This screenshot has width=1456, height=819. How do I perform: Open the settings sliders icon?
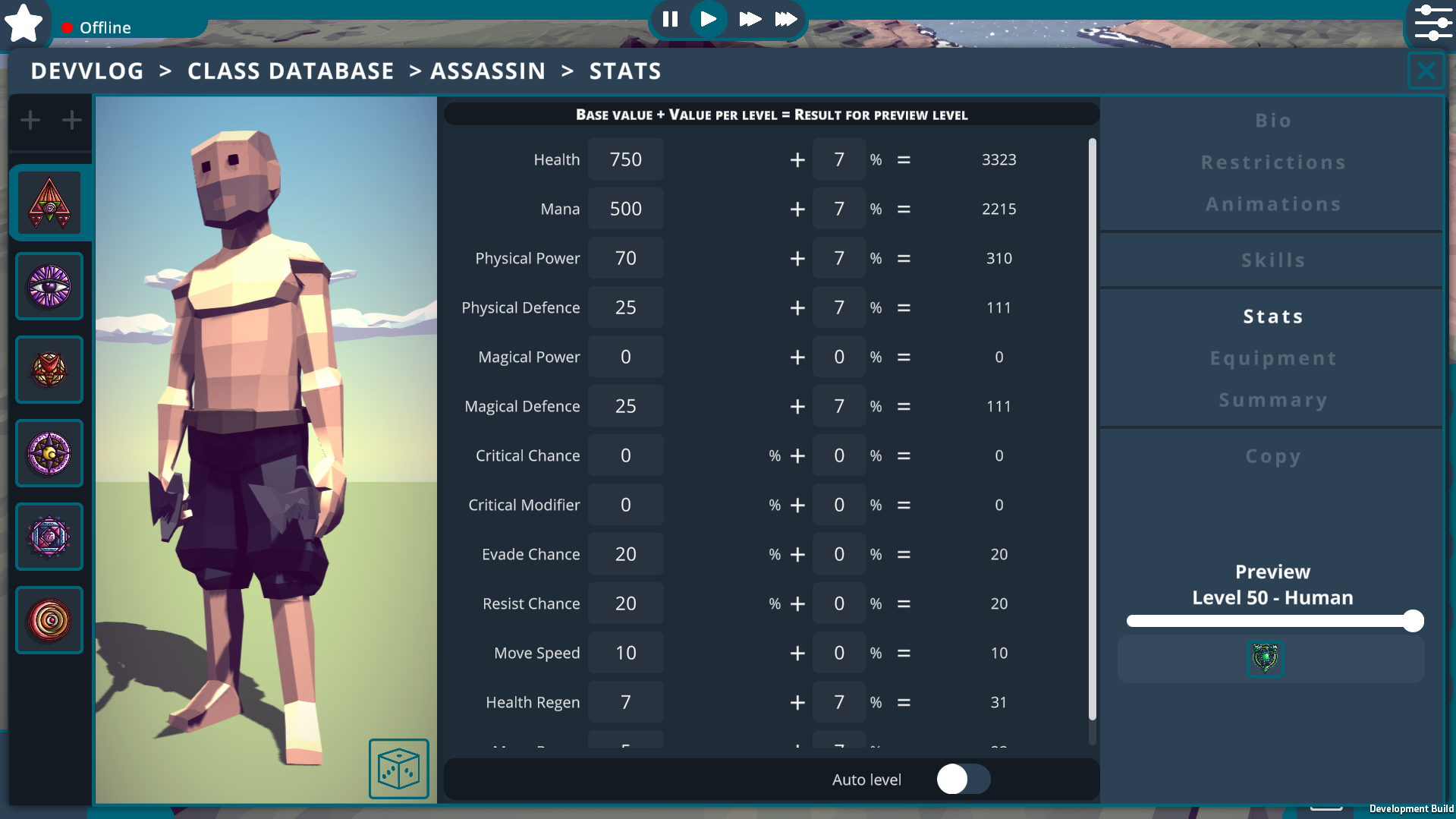[x=1432, y=23]
